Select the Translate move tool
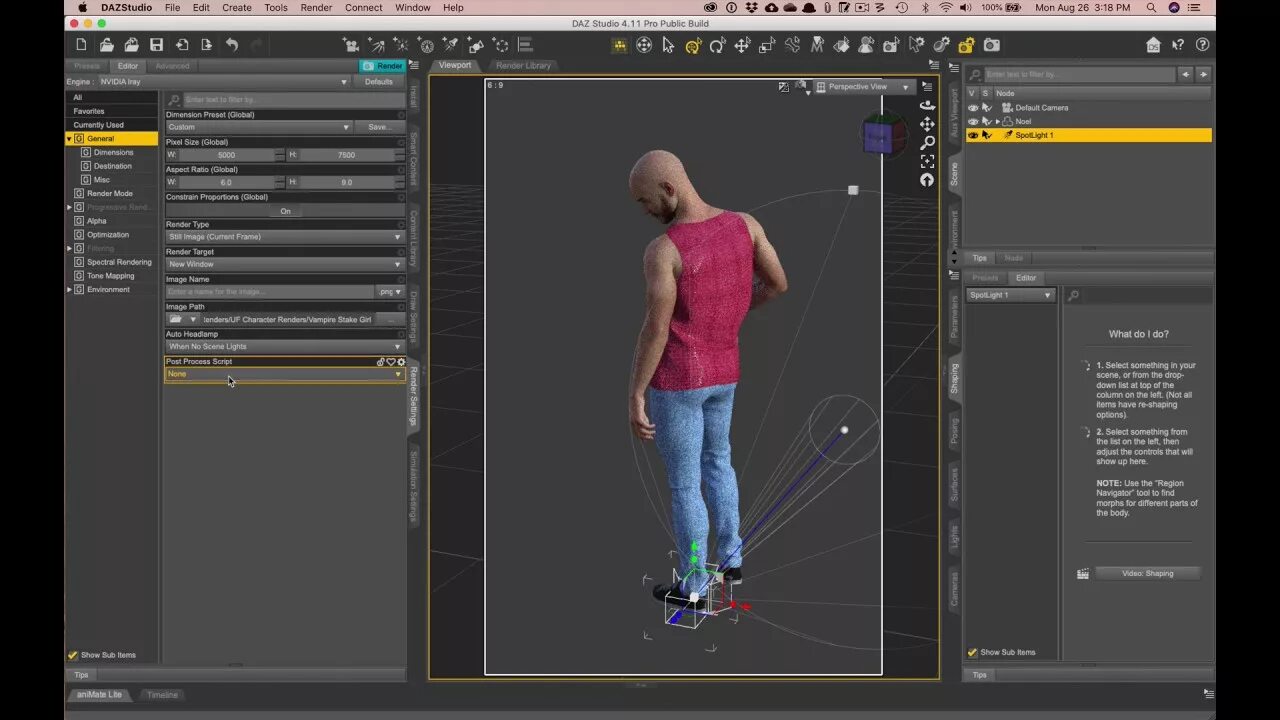Viewport: 1280px width, 720px height. pos(742,45)
